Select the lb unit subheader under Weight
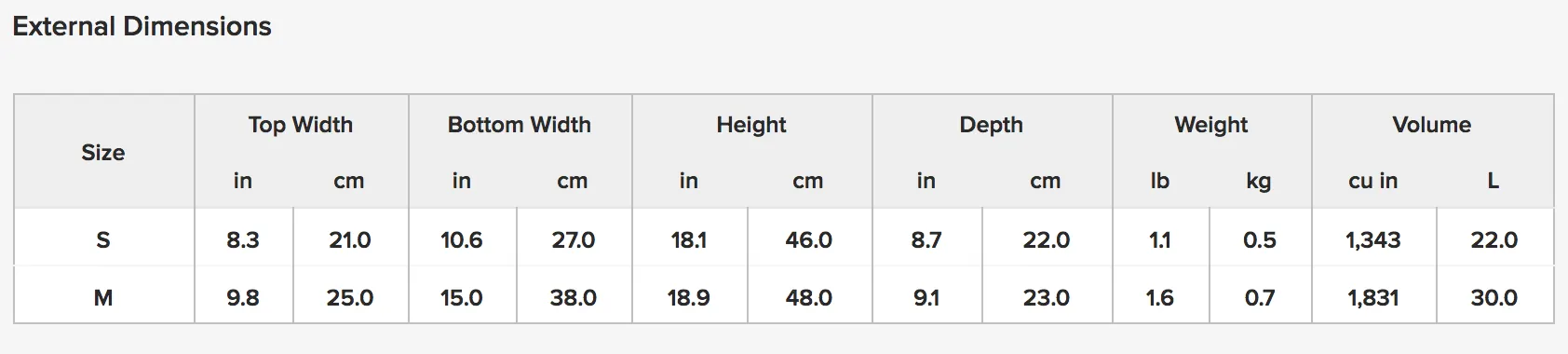This screenshot has width=1568, height=354. (x=1159, y=181)
